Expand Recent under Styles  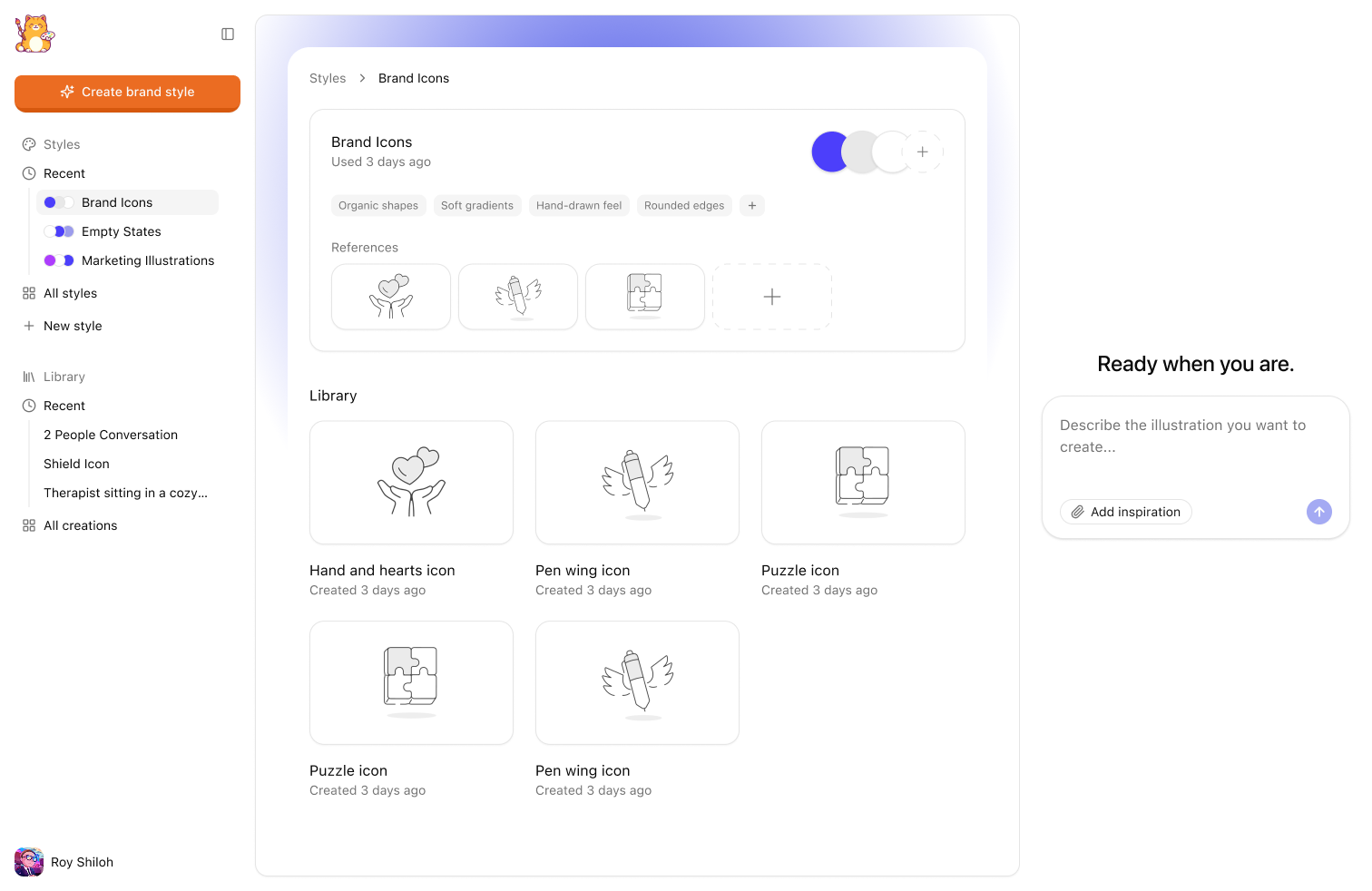(x=64, y=173)
